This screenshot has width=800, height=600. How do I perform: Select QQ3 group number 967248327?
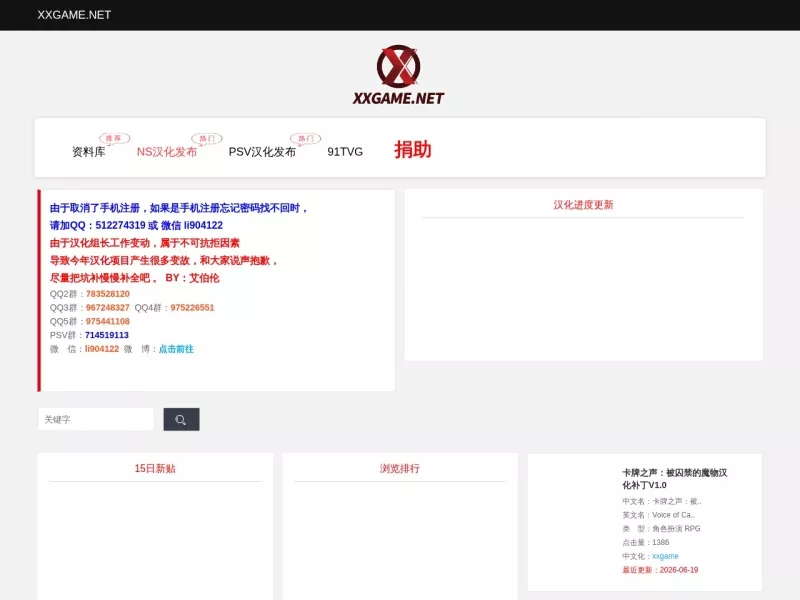[108, 308]
